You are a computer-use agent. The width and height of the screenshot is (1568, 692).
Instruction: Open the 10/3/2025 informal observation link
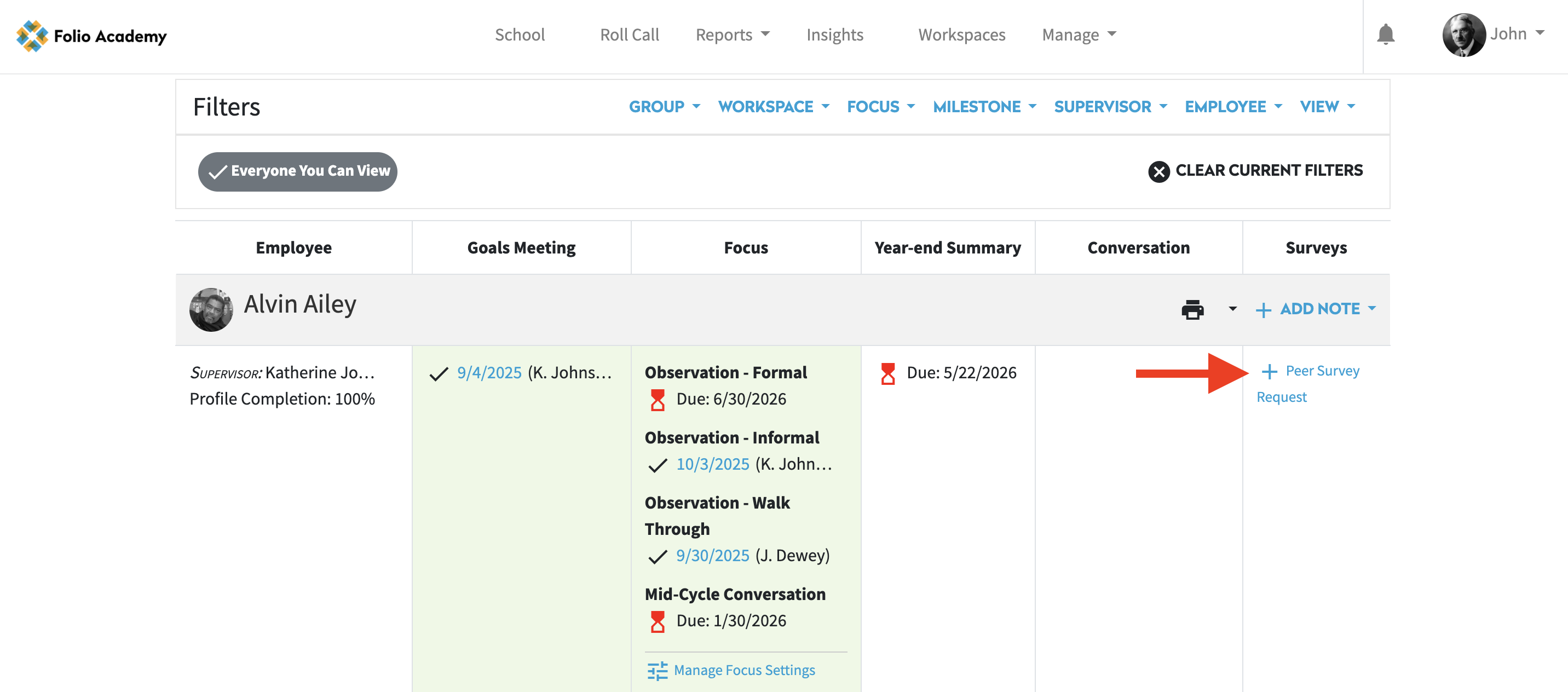(x=712, y=464)
